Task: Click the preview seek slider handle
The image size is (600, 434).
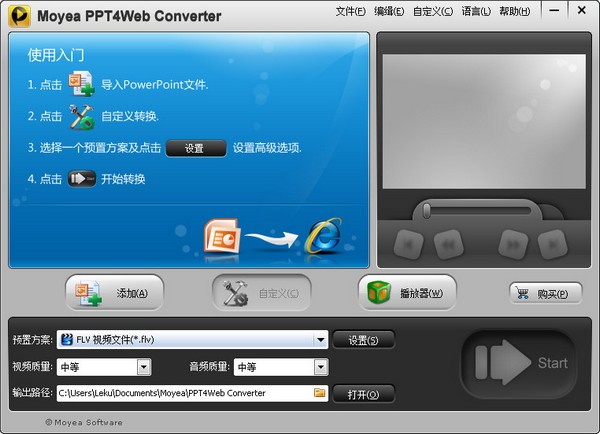Action: coord(427,211)
